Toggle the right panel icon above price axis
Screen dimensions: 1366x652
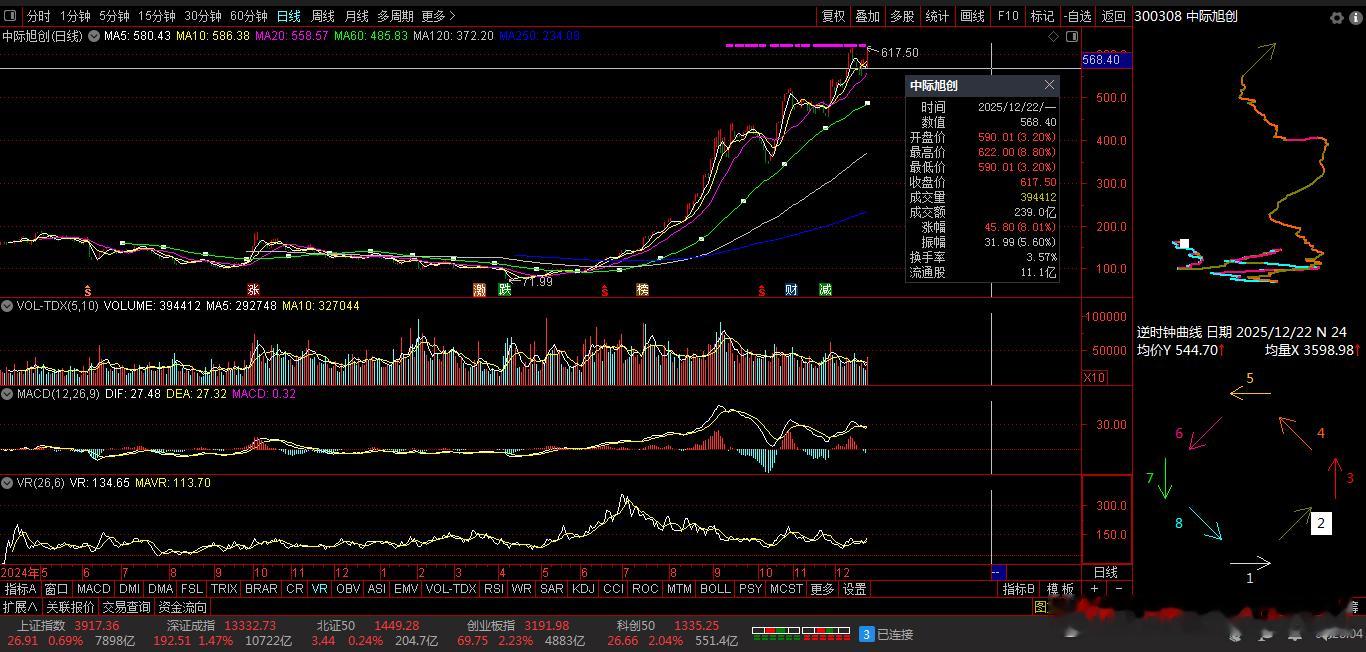coord(1072,36)
